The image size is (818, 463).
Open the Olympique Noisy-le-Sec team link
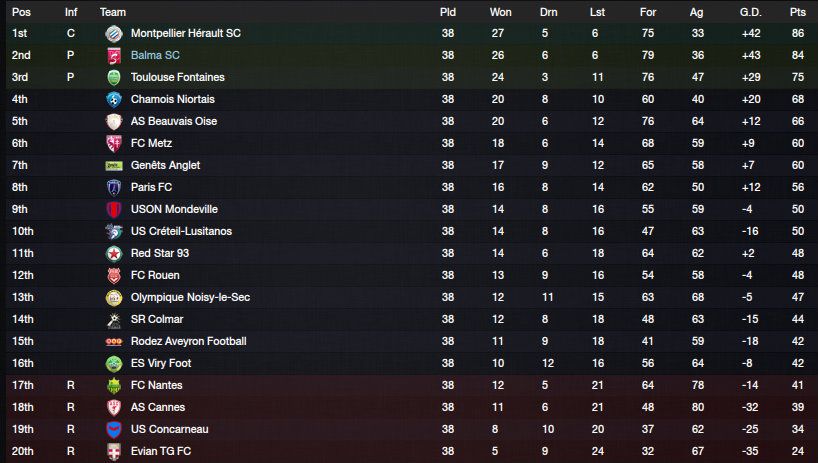[x=190, y=297]
